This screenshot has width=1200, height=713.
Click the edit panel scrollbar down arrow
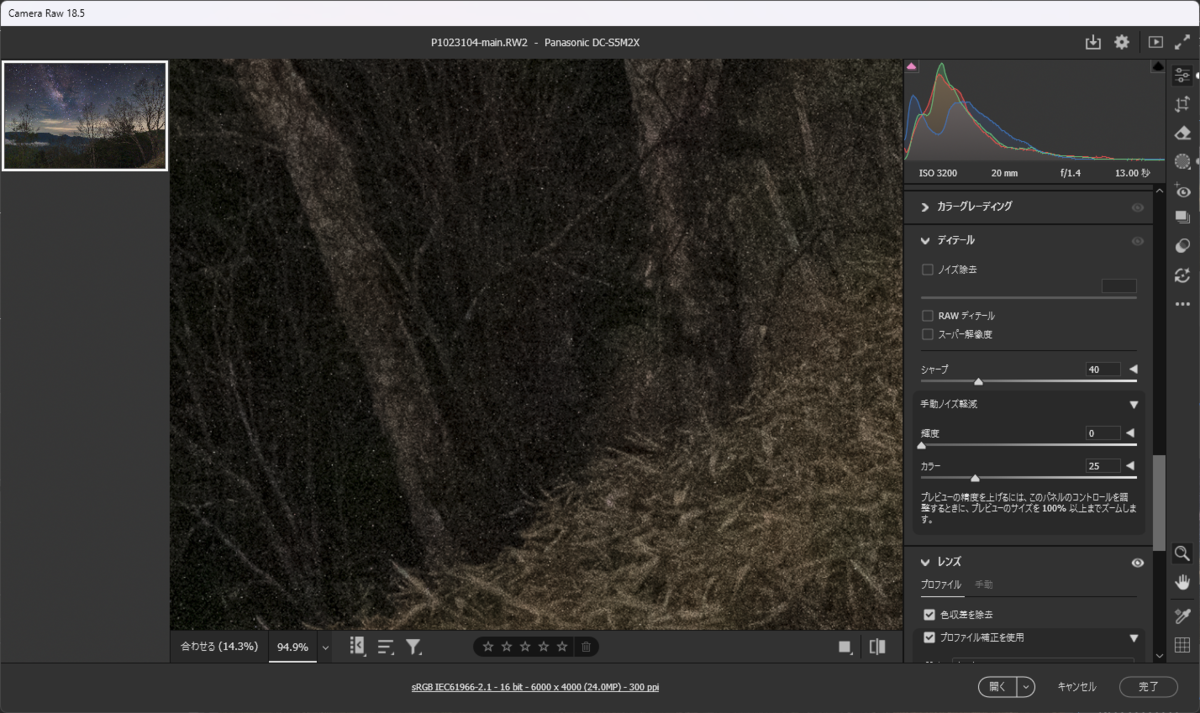(x=1159, y=656)
